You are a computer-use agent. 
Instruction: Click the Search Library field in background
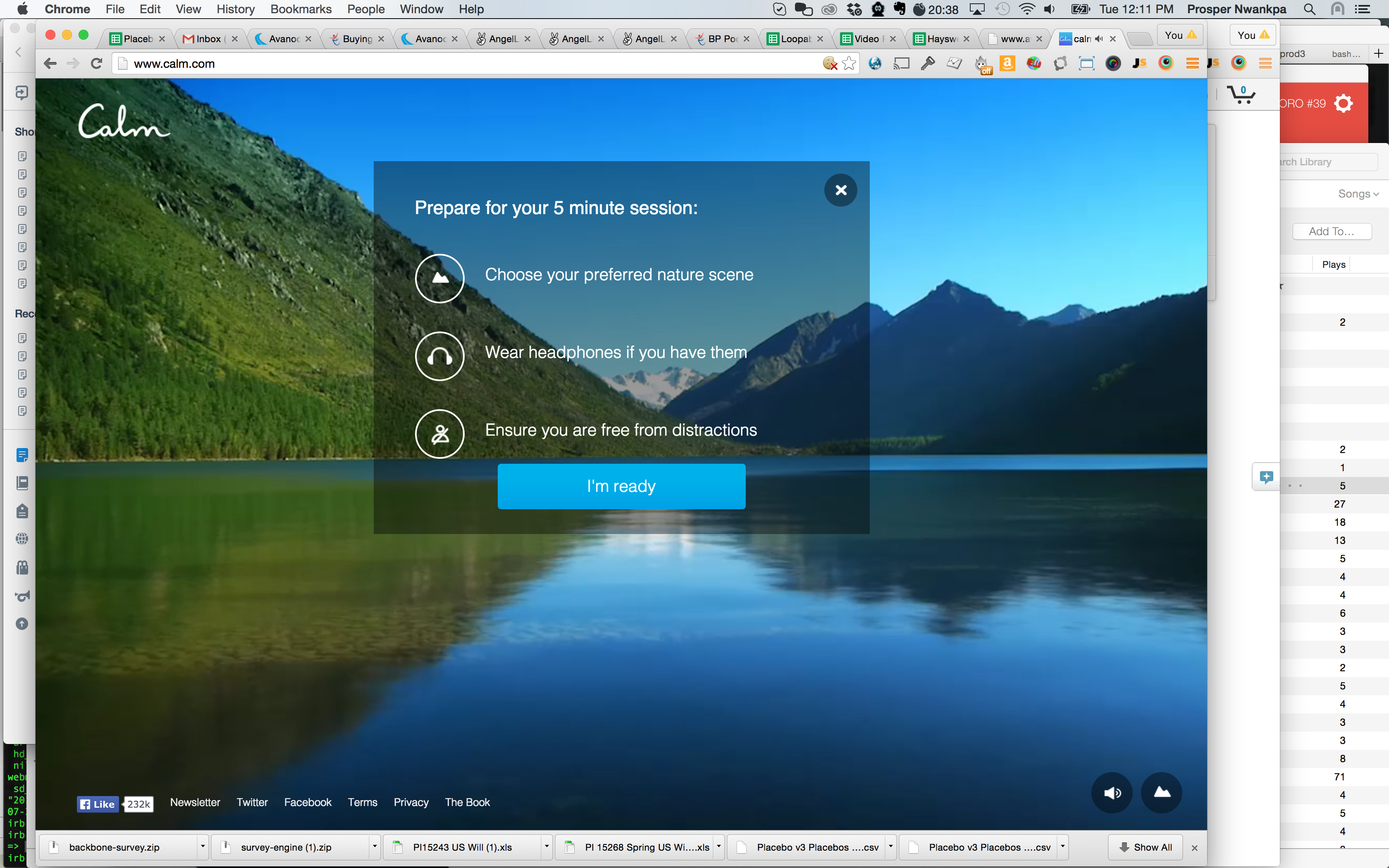point(1329,162)
